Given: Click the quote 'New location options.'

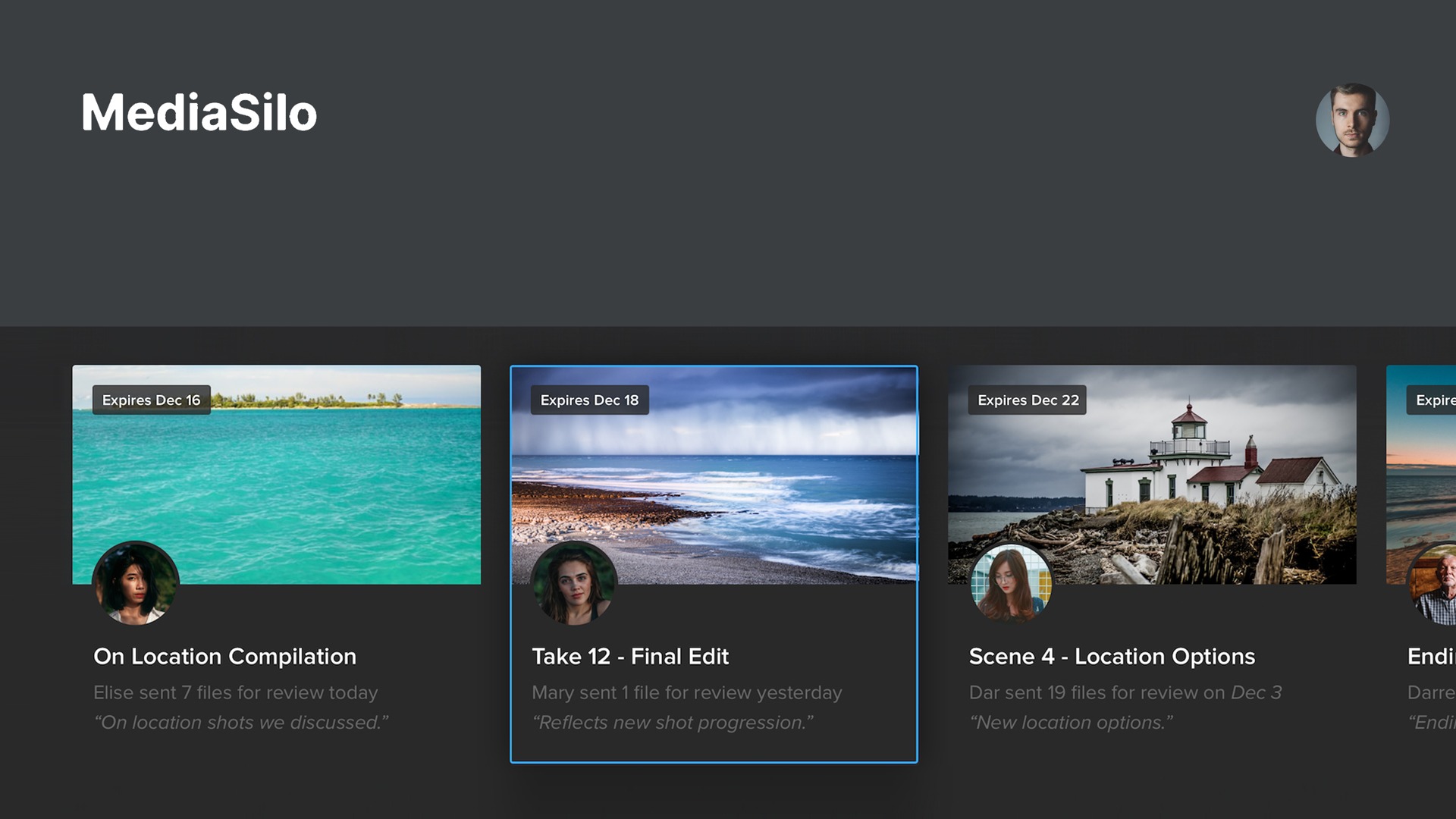Looking at the screenshot, I should tap(1071, 723).
